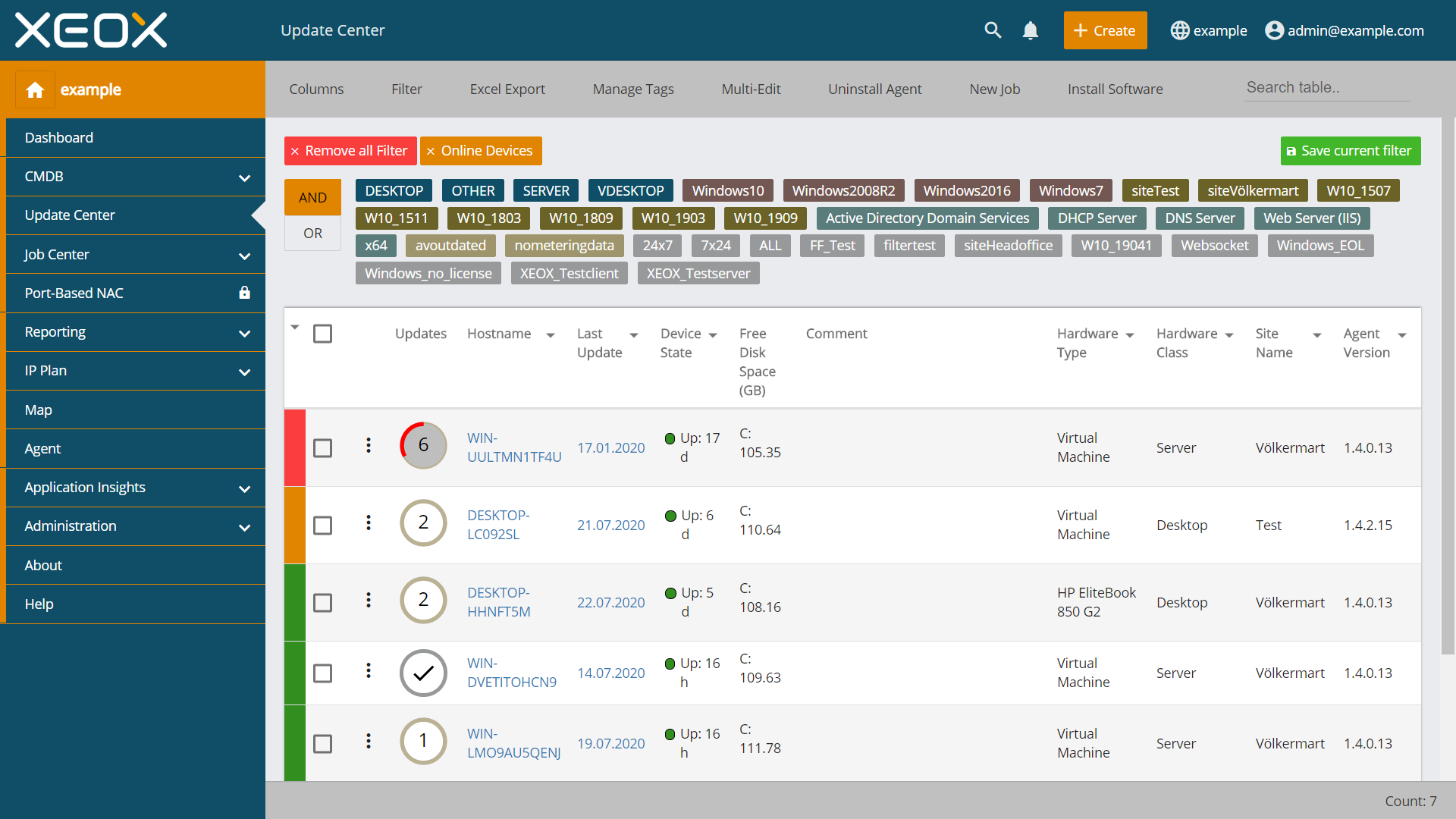Viewport: 1456px width, 819px height.
Task: Select checkbox for DESKTOP-HHNFT5M row
Action: [x=322, y=603]
